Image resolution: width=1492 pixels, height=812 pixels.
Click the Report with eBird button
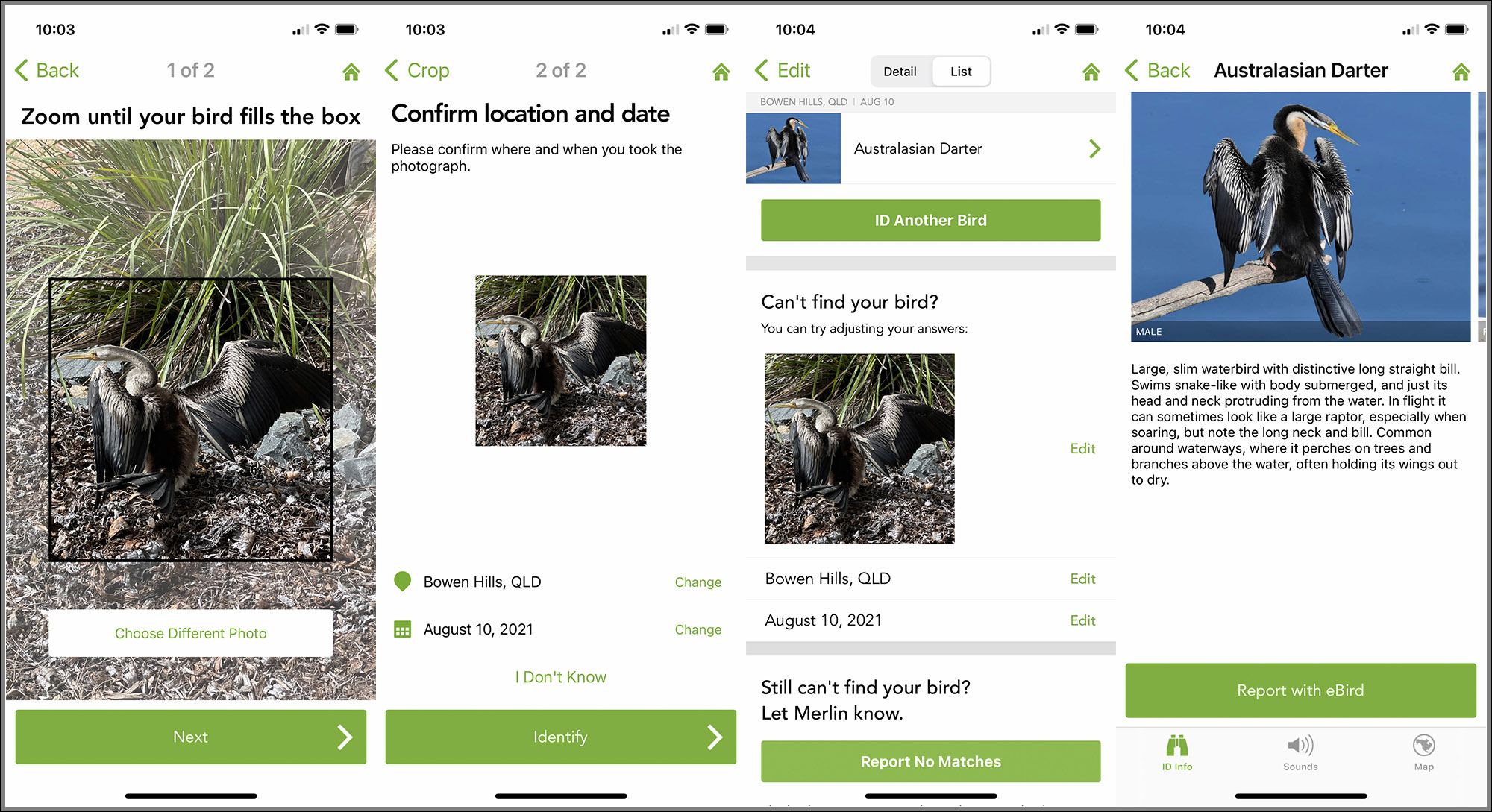1300,690
